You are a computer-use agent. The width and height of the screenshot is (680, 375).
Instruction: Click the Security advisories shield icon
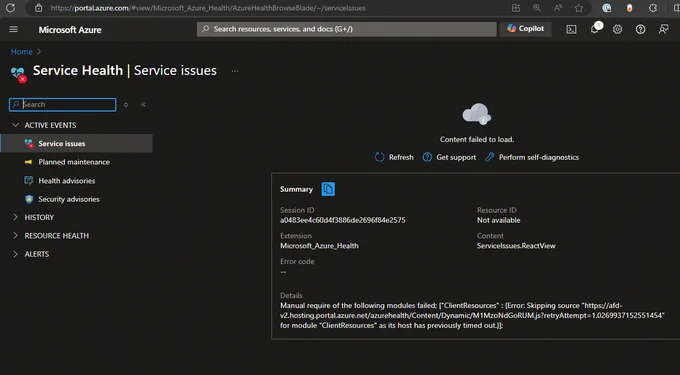point(29,199)
